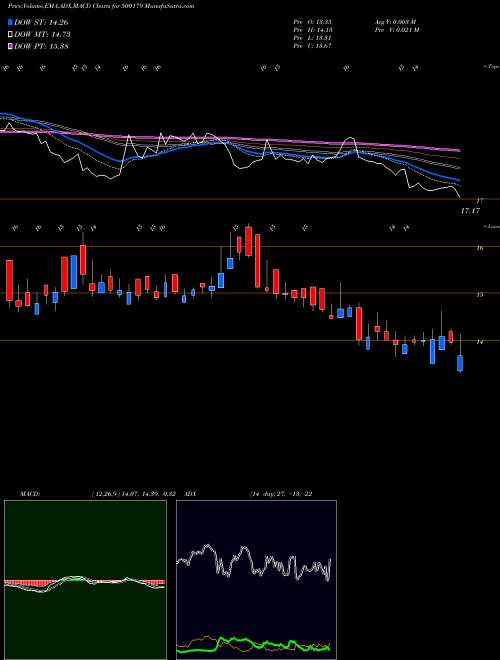Click the '<Tops' label at right edge
The image size is (500, 660).
pos(491,67)
